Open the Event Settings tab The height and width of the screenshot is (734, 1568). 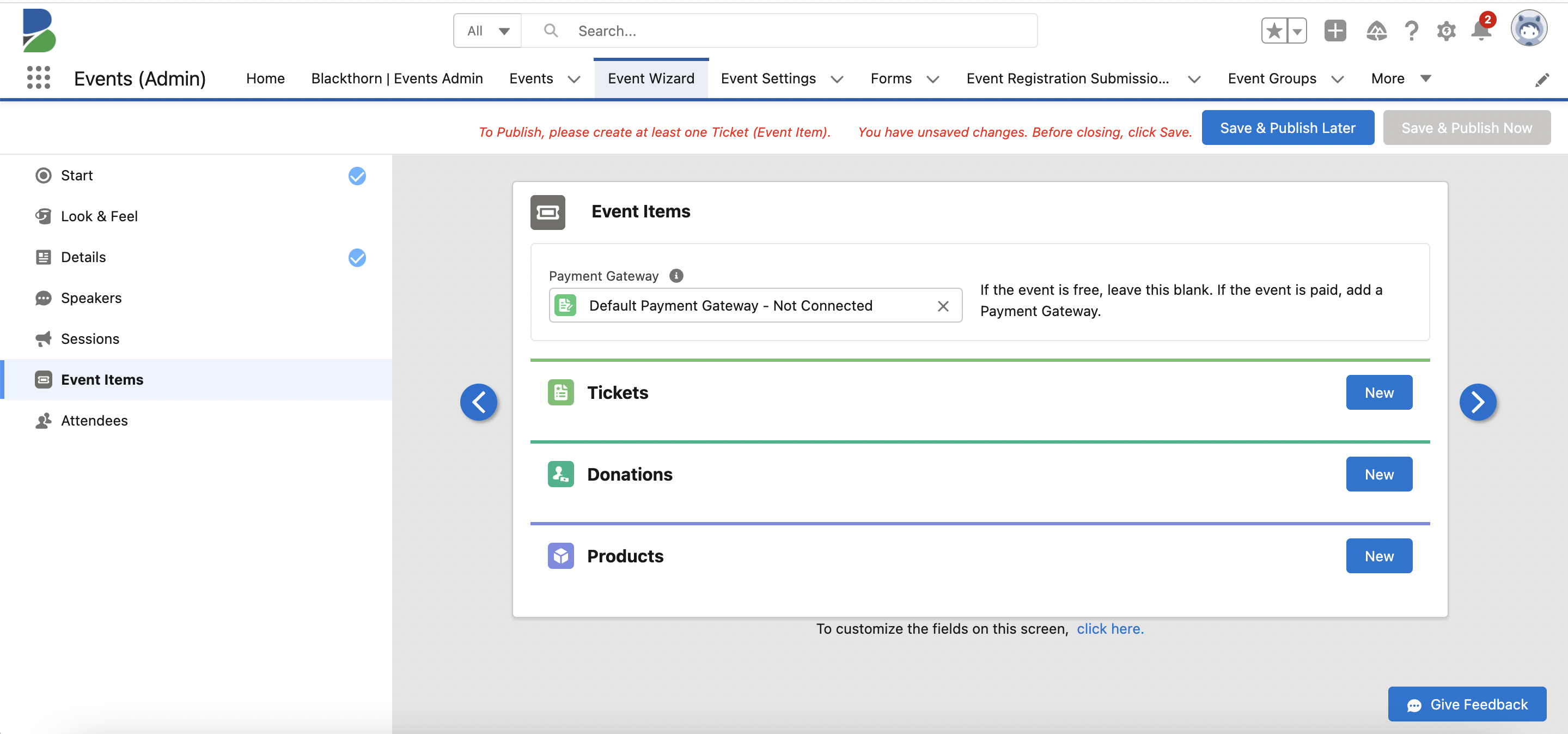768,78
